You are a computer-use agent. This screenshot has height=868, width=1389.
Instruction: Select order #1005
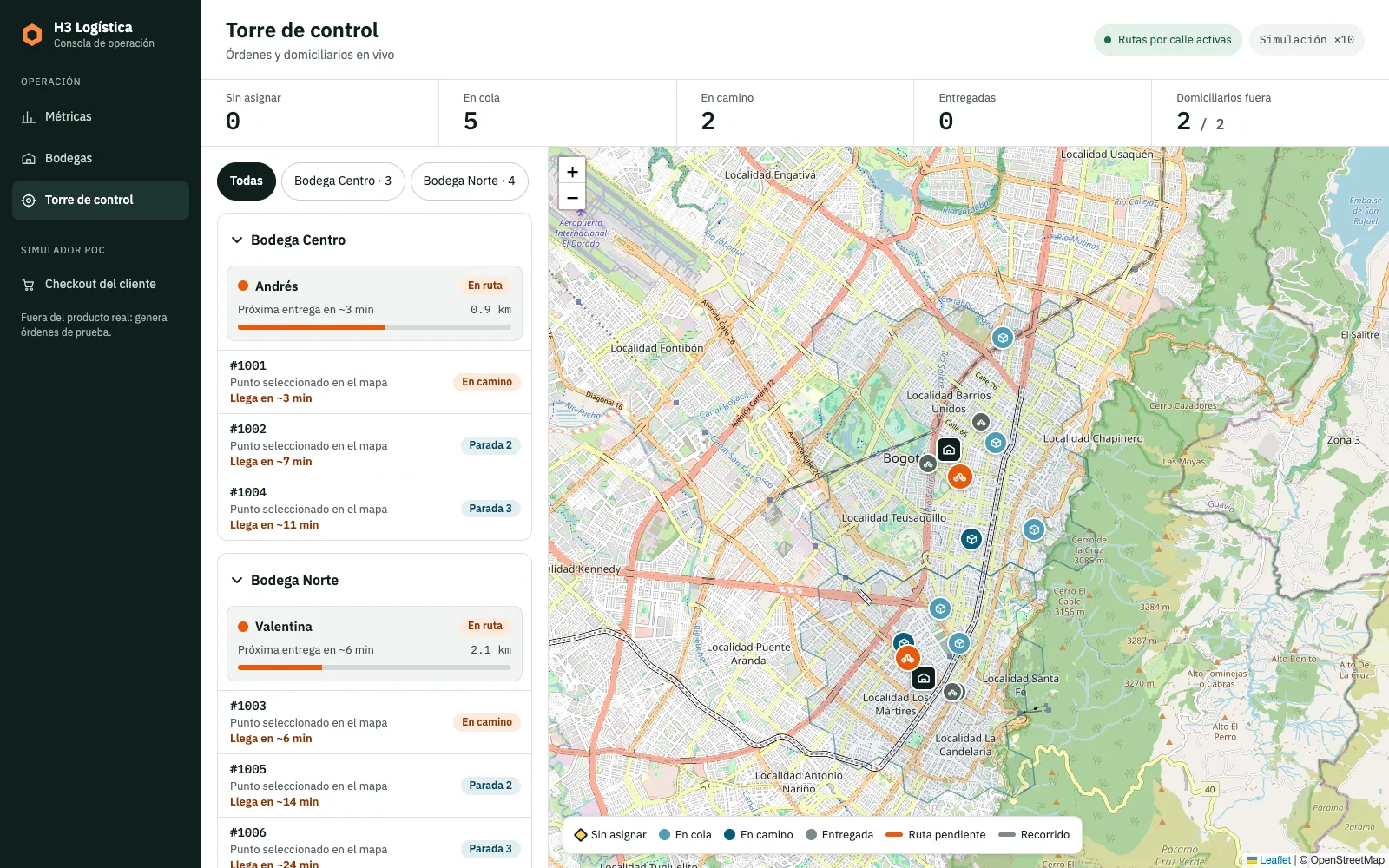pyautogui.click(x=374, y=786)
